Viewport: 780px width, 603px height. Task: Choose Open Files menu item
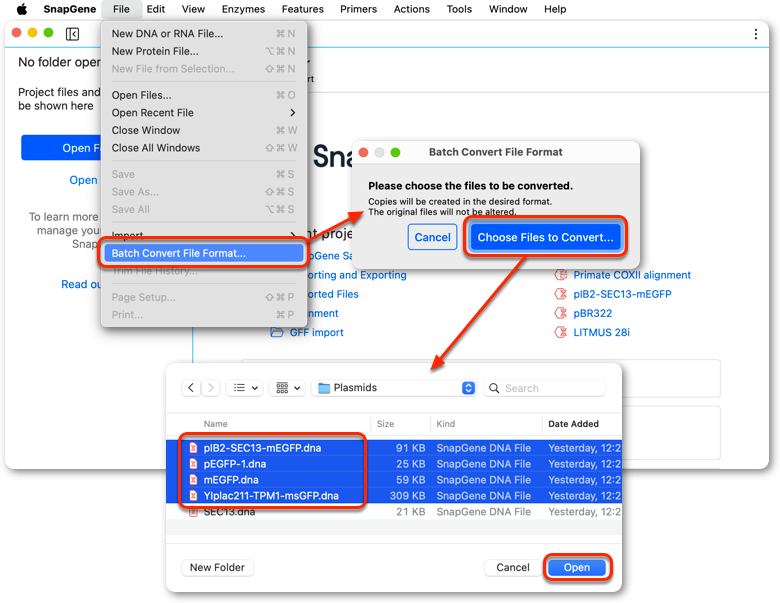[203, 95]
